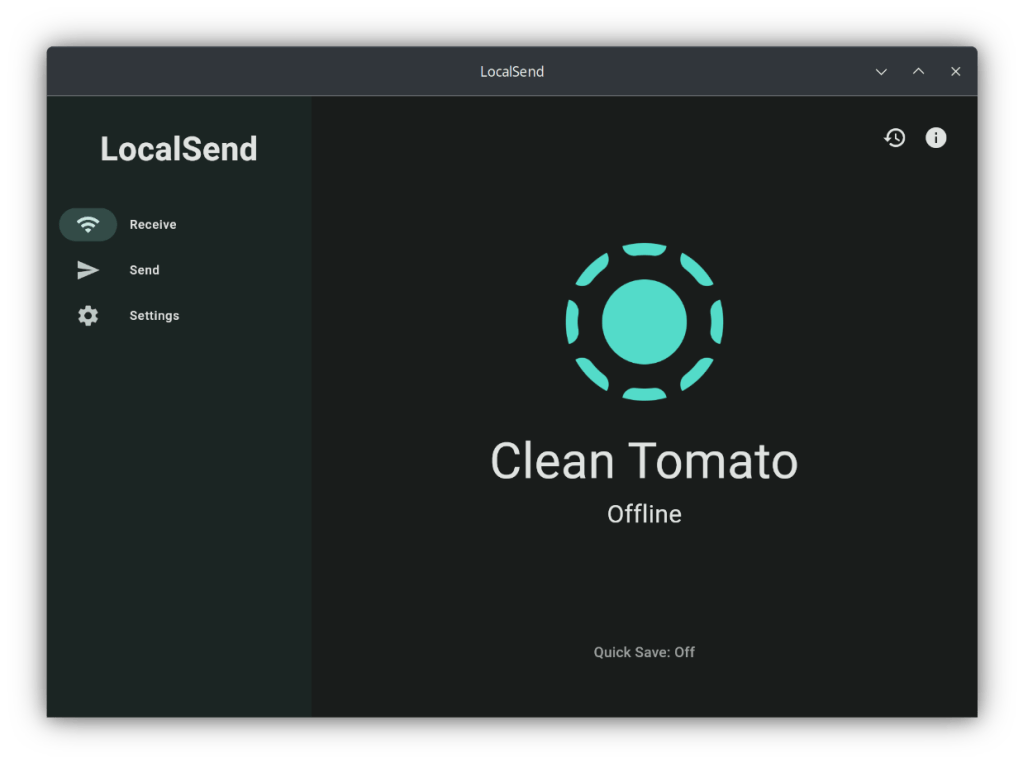Open the transfer history clock icon
The height and width of the screenshot is (763, 1023).
894,138
